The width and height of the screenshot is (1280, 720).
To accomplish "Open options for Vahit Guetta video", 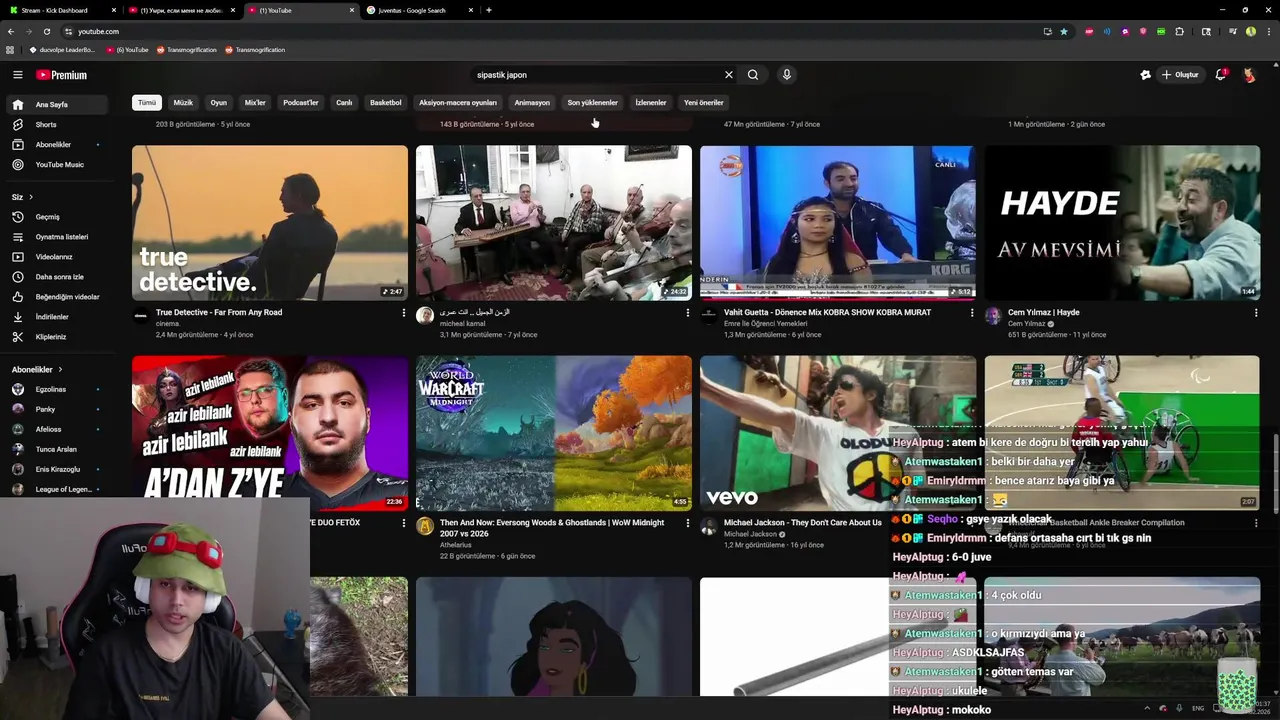I will coord(971,313).
